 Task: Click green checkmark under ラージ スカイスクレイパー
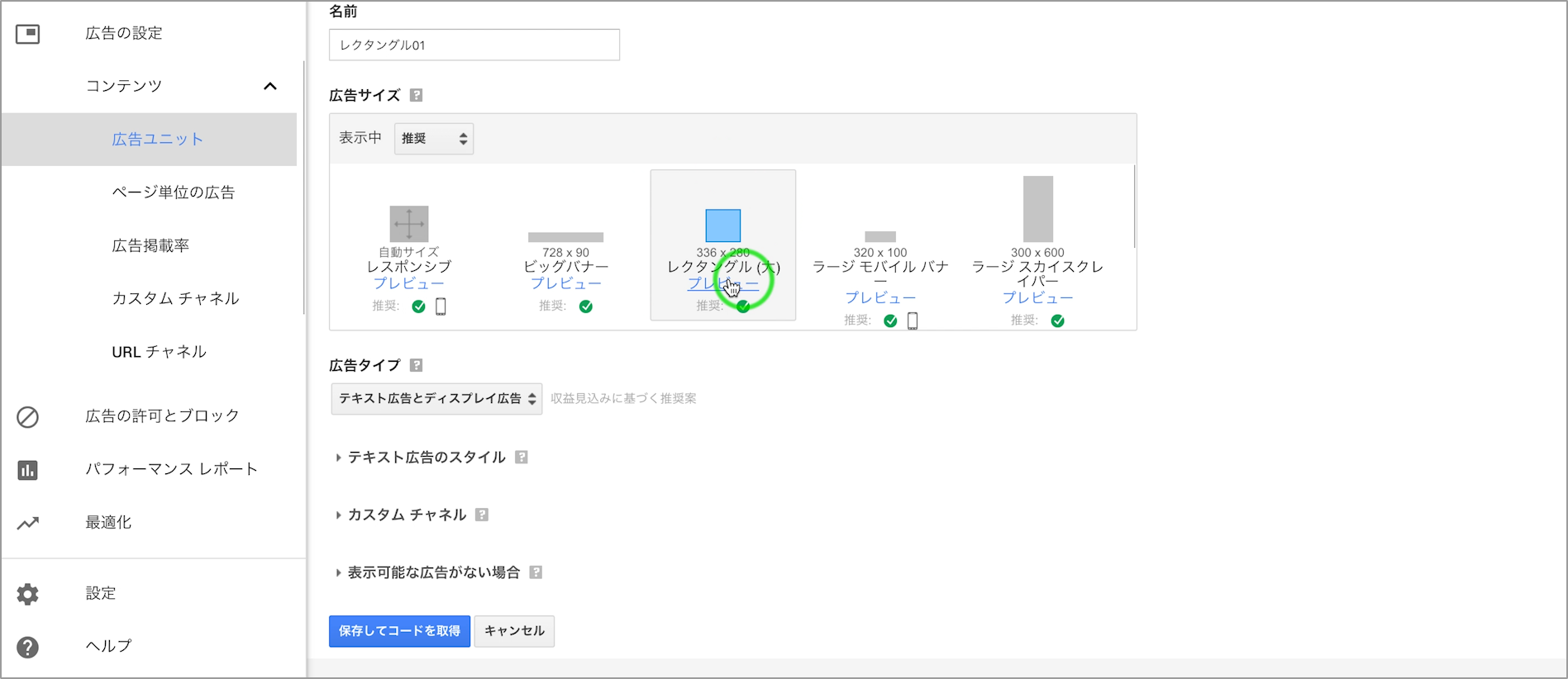tap(1058, 321)
